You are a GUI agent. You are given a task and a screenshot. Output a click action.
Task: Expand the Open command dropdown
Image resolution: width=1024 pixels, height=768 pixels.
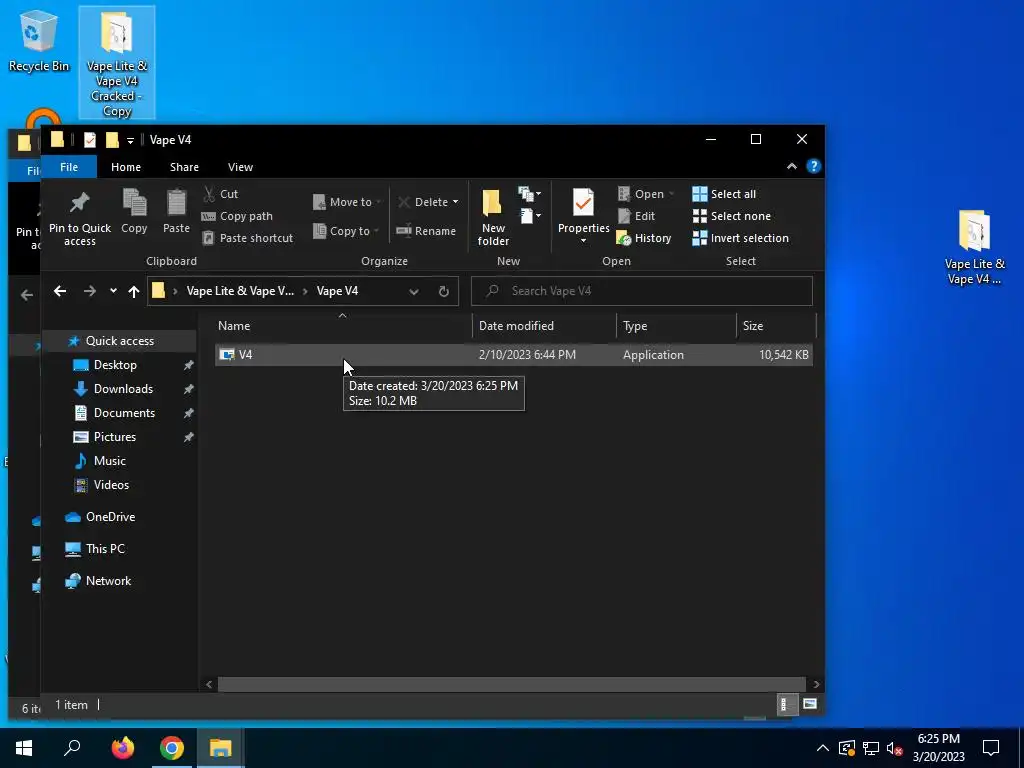click(x=671, y=194)
